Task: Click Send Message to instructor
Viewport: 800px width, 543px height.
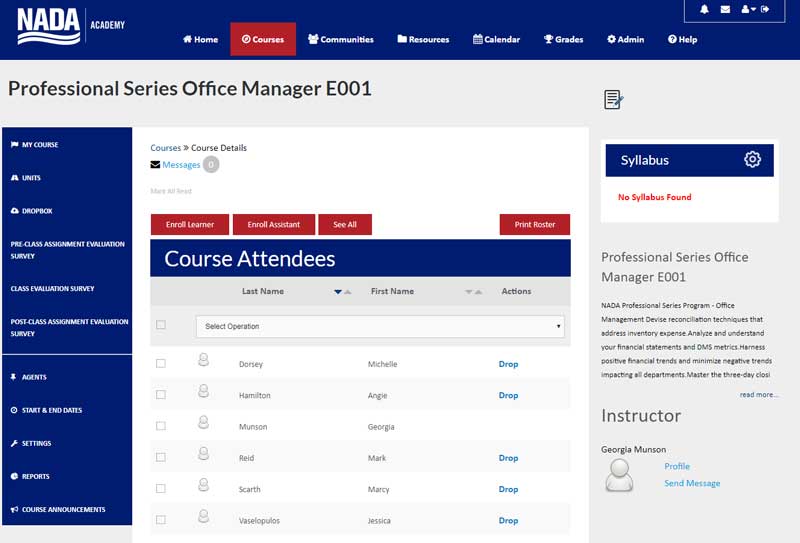Action: tap(692, 483)
